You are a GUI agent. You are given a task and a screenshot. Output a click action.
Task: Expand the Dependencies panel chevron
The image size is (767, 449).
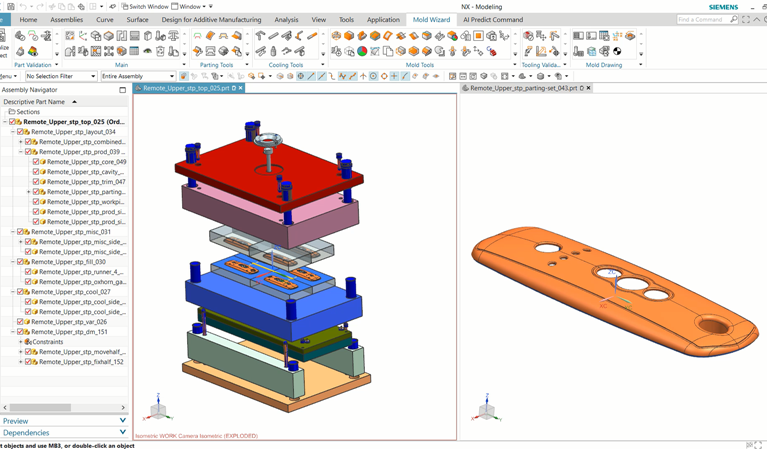pyautogui.click(x=123, y=432)
